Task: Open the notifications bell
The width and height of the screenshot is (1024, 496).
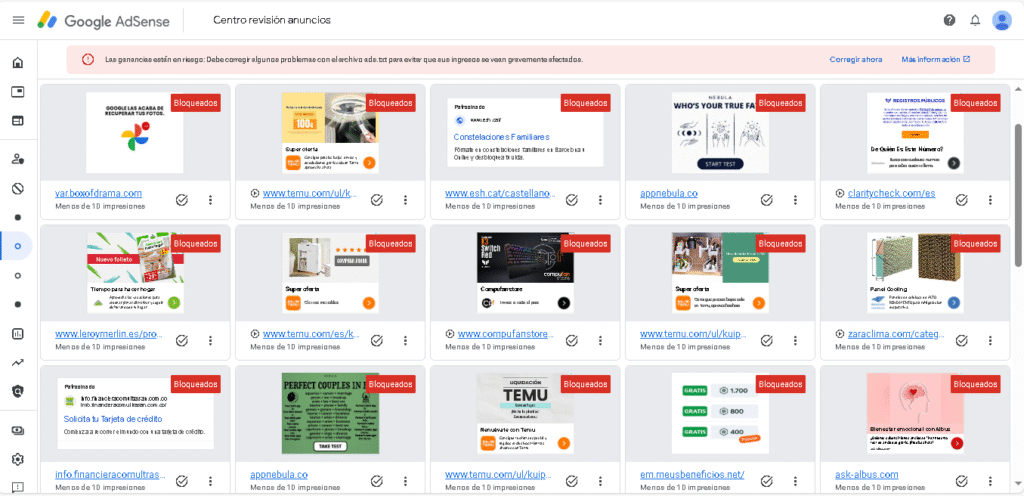Action: coord(975,20)
